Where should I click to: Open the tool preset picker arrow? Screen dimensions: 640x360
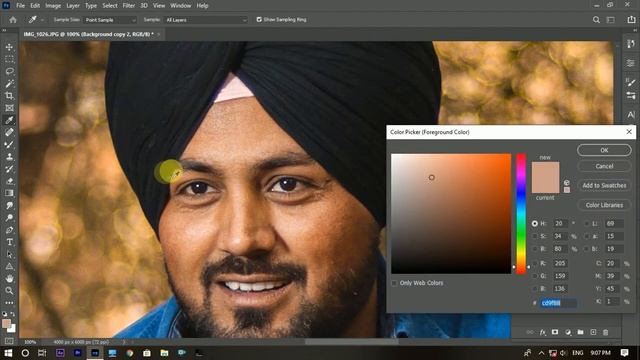(42, 20)
